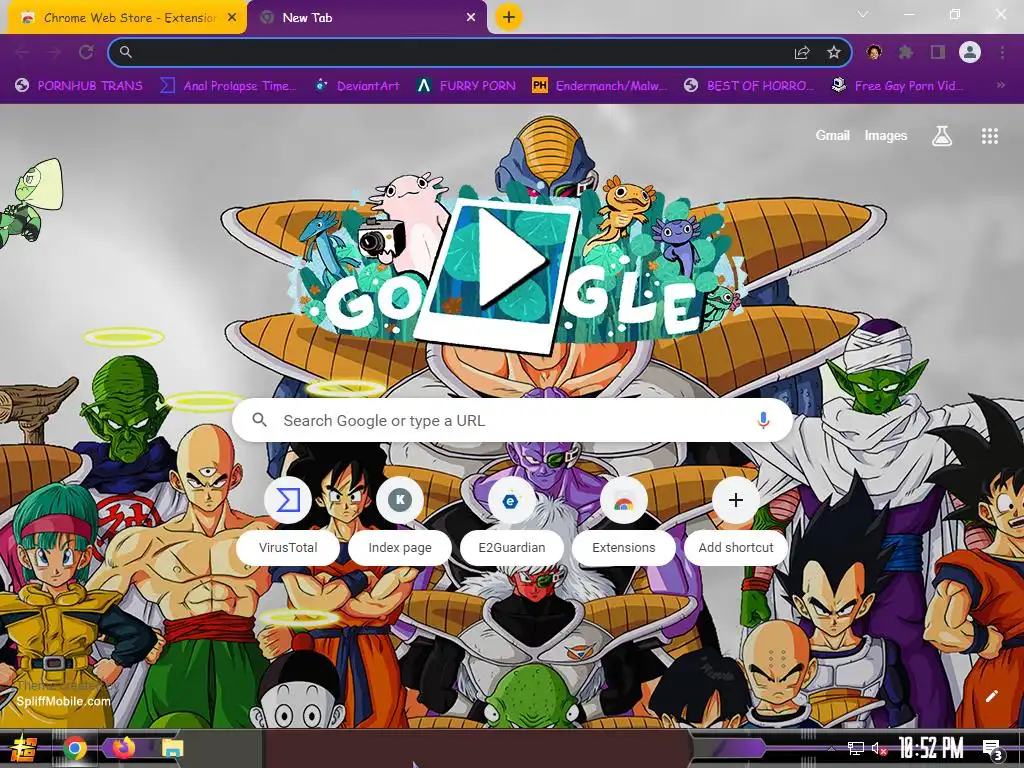The image size is (1024, 768).
Task: Open the Start menu in the taskbar
Action: coord(22,748)
